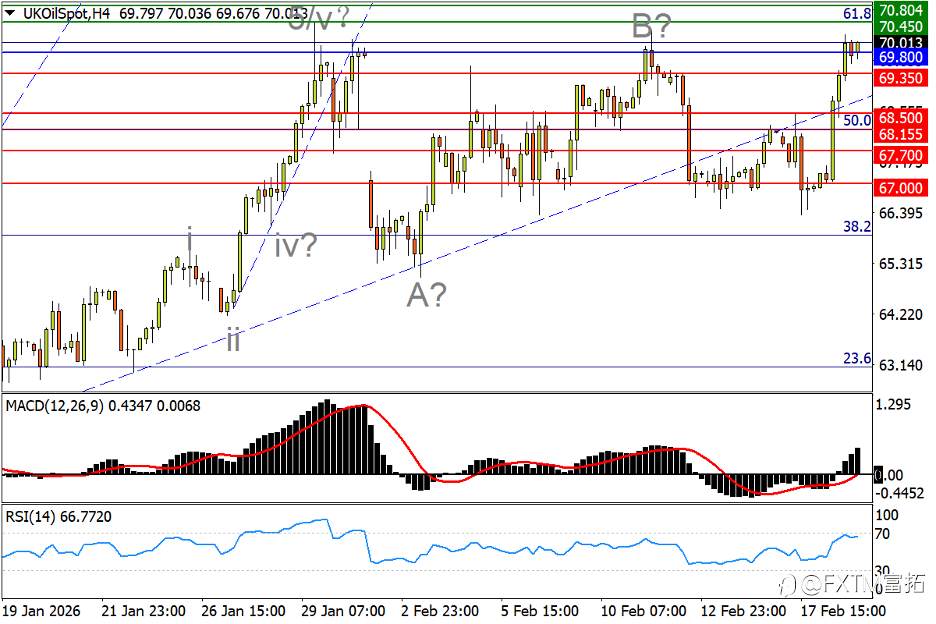
Task: Select the 68.500 red level label
Action: (901, 118)
